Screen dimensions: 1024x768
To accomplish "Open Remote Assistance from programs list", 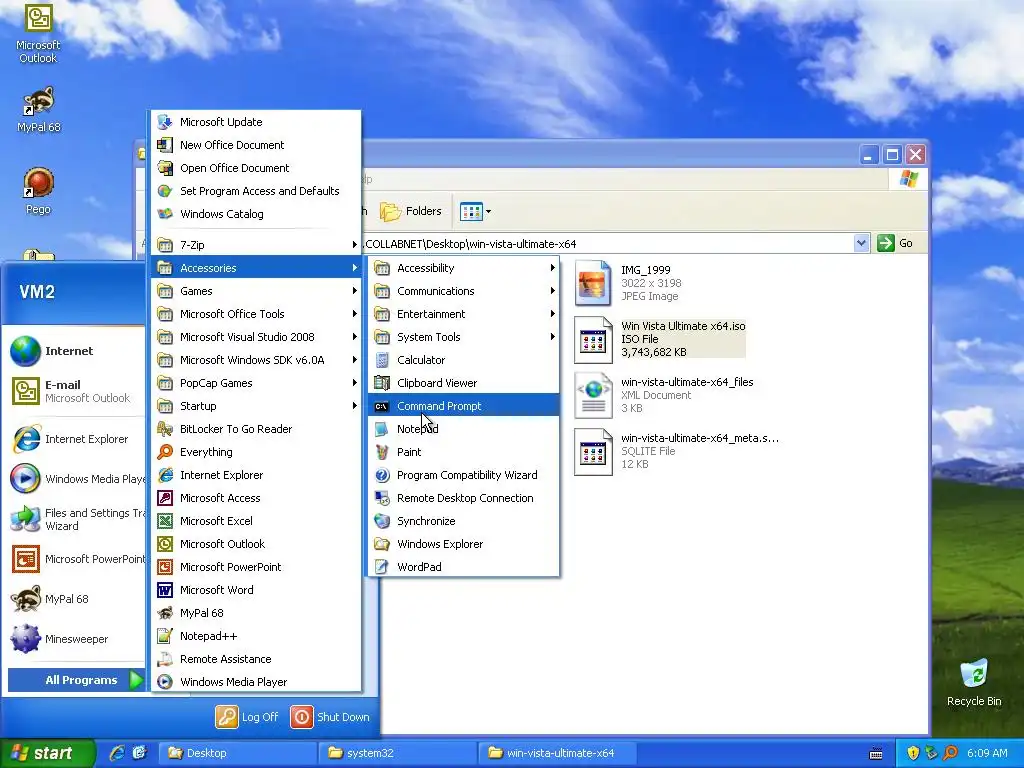I will [256, 658].
